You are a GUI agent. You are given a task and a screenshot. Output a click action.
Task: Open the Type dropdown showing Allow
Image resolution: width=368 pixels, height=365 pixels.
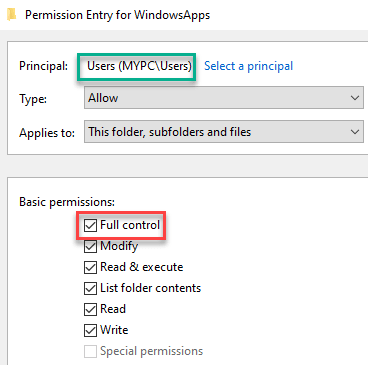[224, 98]
